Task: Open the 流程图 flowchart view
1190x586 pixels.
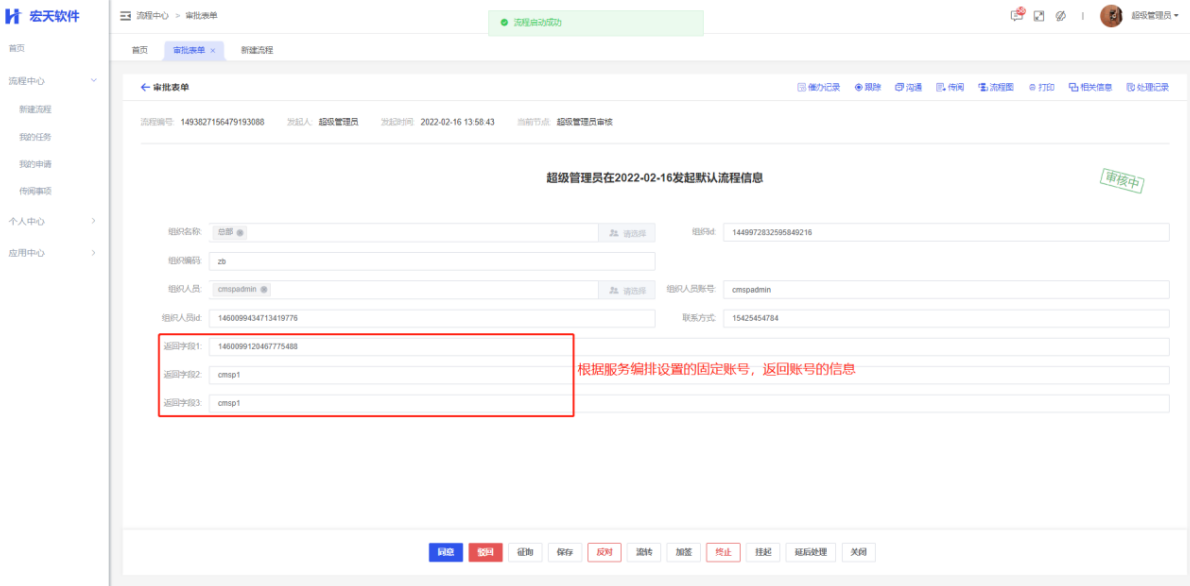Action: pyautogui.click(x=996, y=87)
